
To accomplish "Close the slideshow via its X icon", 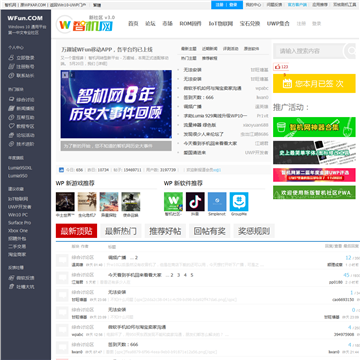I will point(65,74).
